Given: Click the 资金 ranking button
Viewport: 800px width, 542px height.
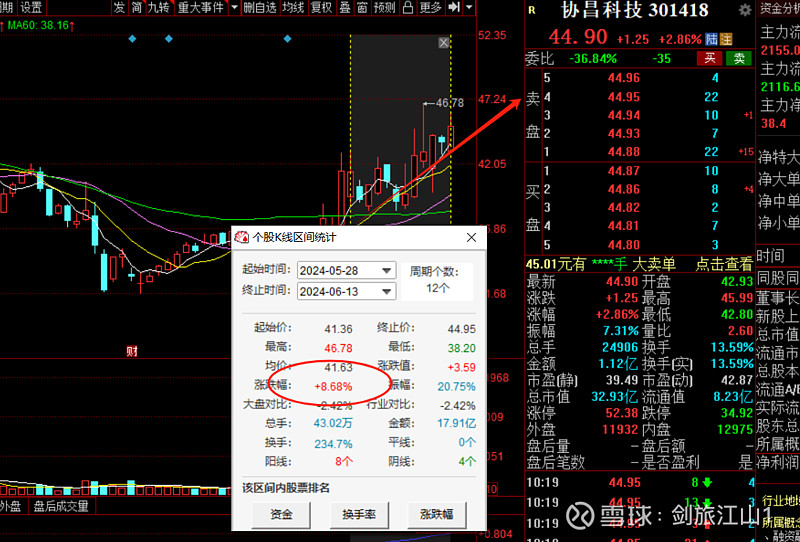Looking at the screenshot, I should click(281, 514).
